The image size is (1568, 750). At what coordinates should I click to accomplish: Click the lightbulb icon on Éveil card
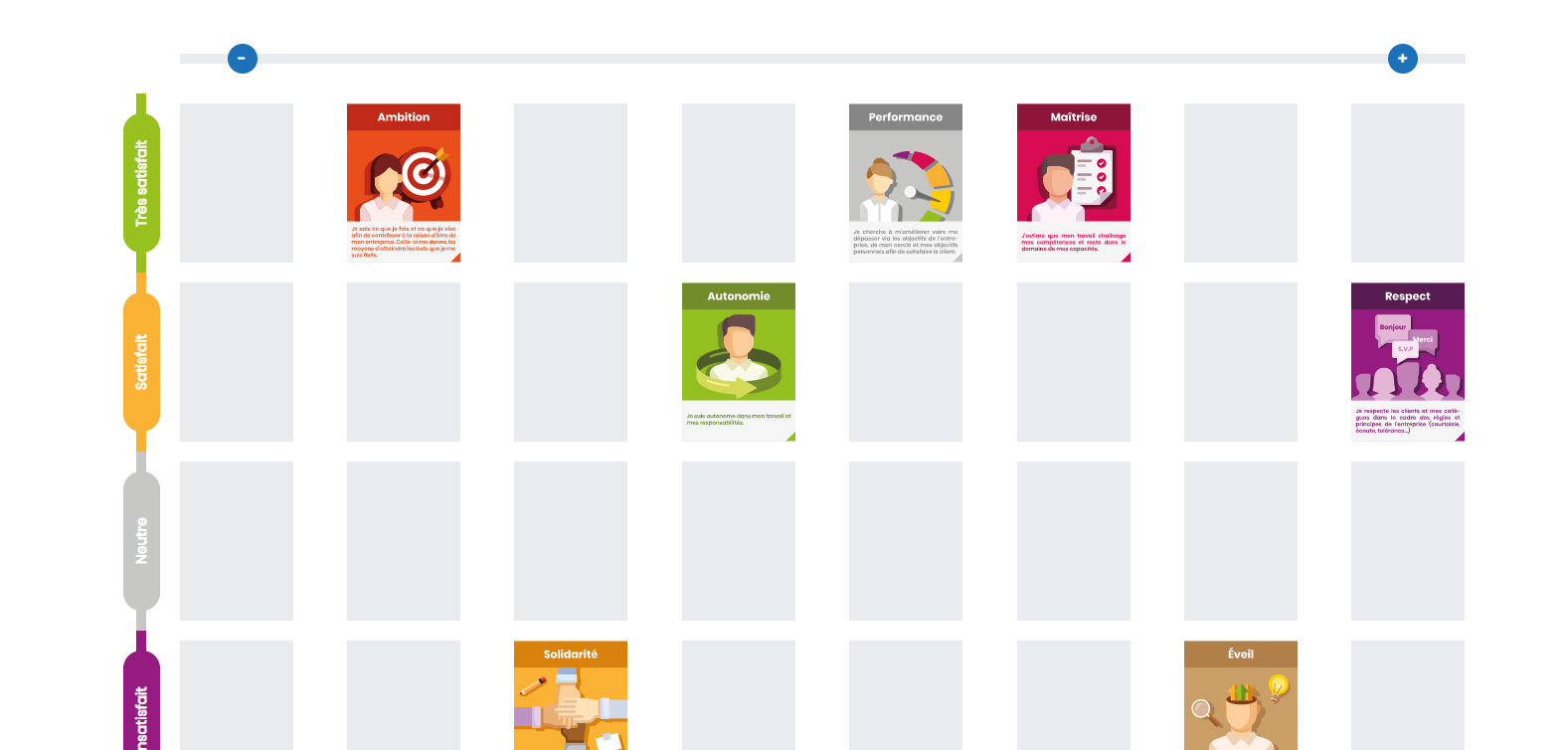tap(1279, 686)
